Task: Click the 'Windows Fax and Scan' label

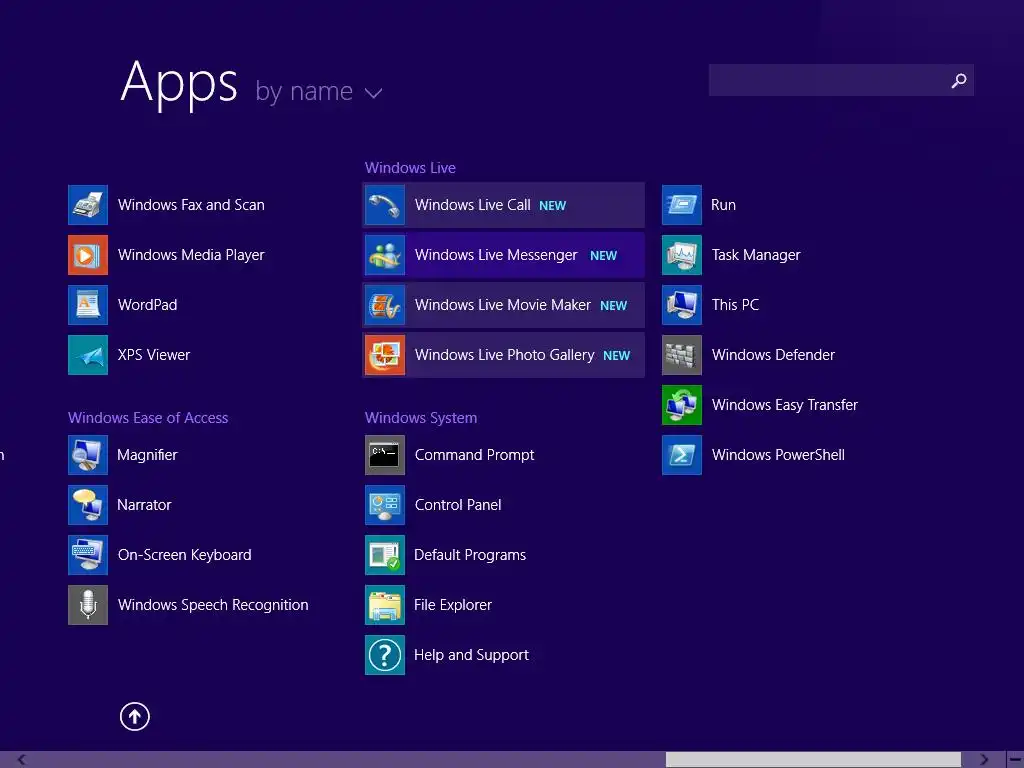Action: click(x=191, y=205)
